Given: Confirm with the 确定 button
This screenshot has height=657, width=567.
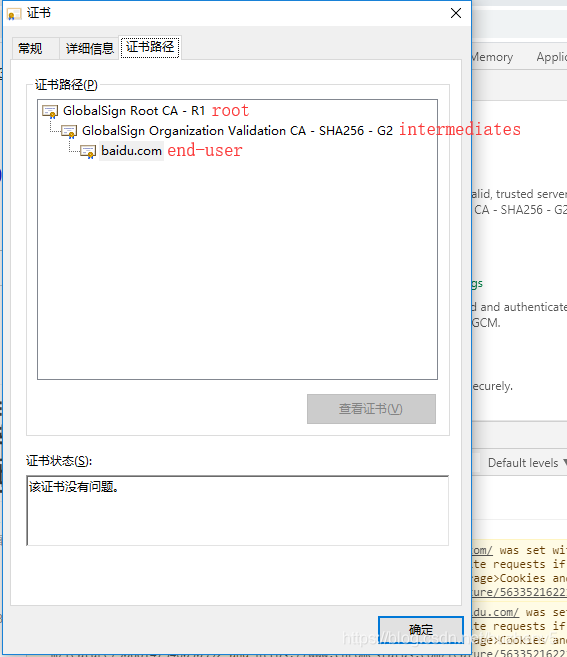Looking at the screenshot, I should [x=421, y=629].
